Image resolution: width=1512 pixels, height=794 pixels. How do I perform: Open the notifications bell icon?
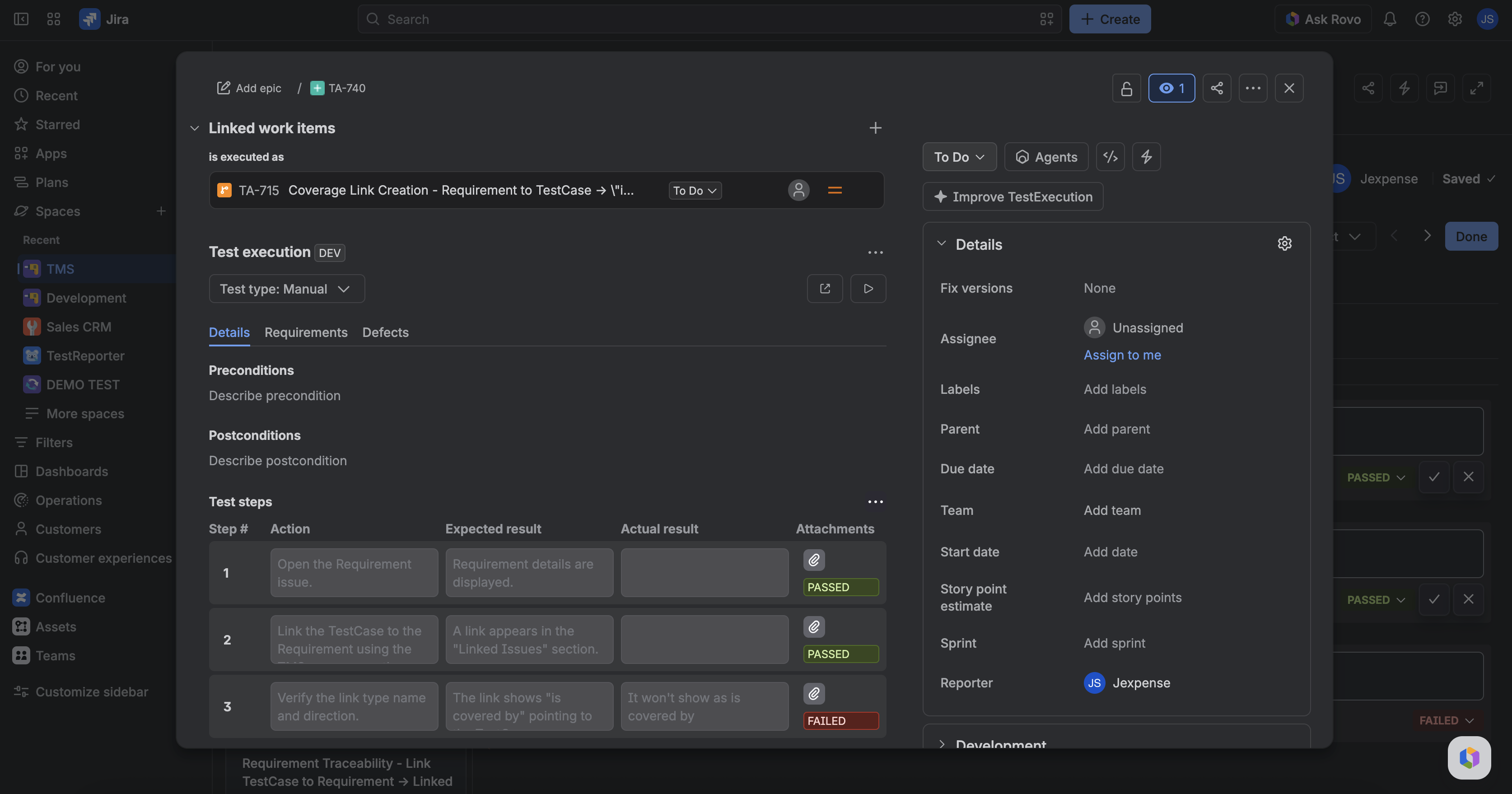pyautogui.click(x=1389, y=19)
